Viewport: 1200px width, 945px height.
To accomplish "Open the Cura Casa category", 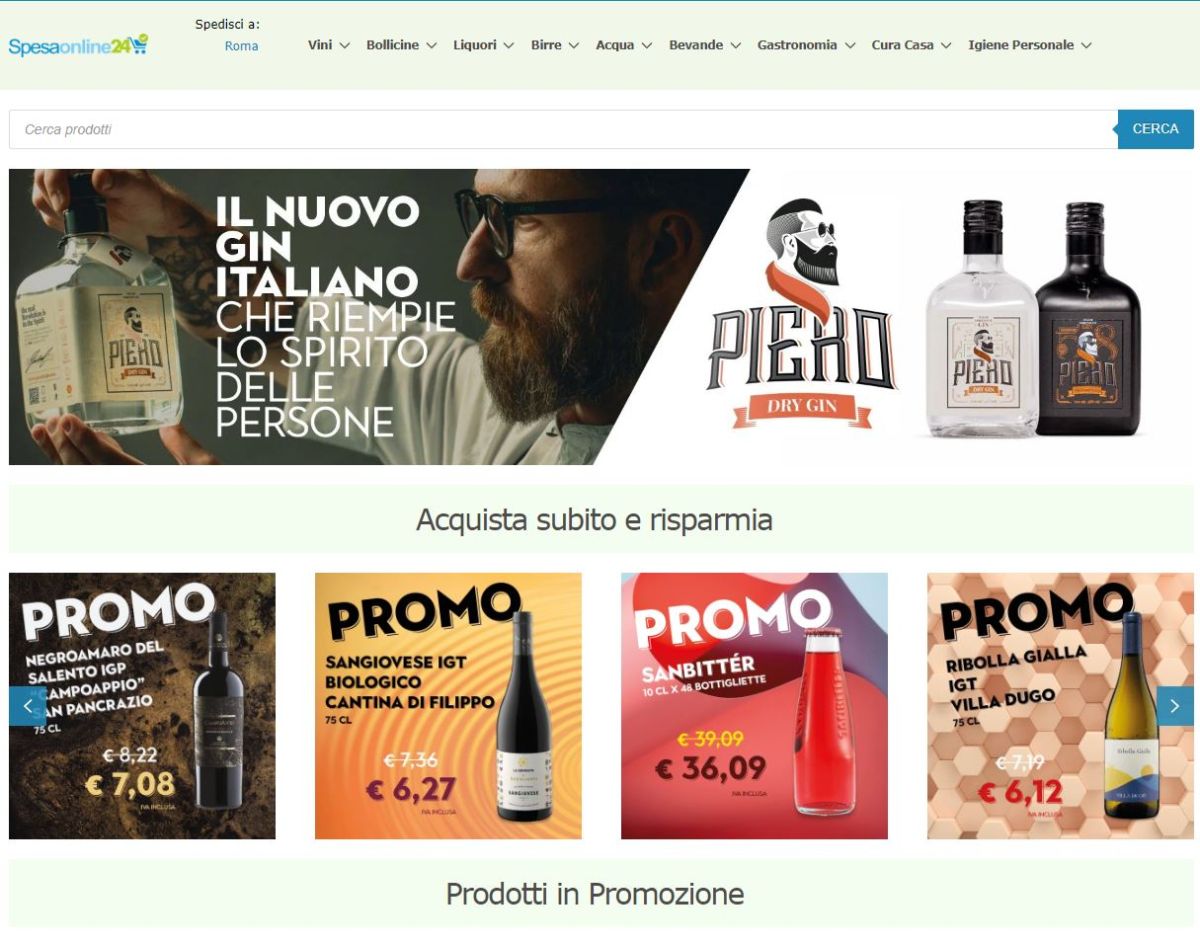I will [912, 45].
